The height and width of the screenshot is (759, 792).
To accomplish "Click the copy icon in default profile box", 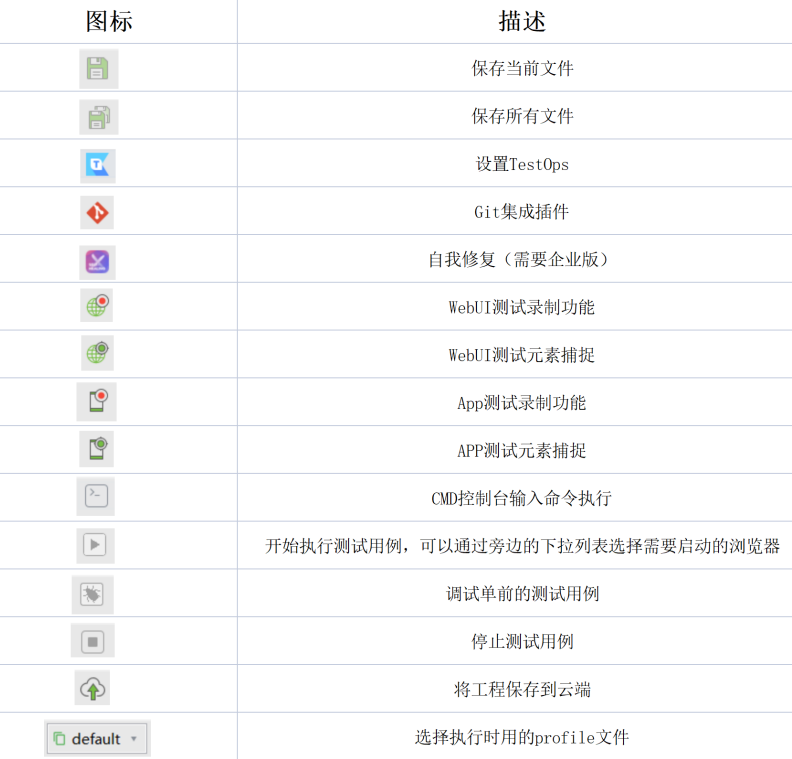I will (x=60, y=739).
